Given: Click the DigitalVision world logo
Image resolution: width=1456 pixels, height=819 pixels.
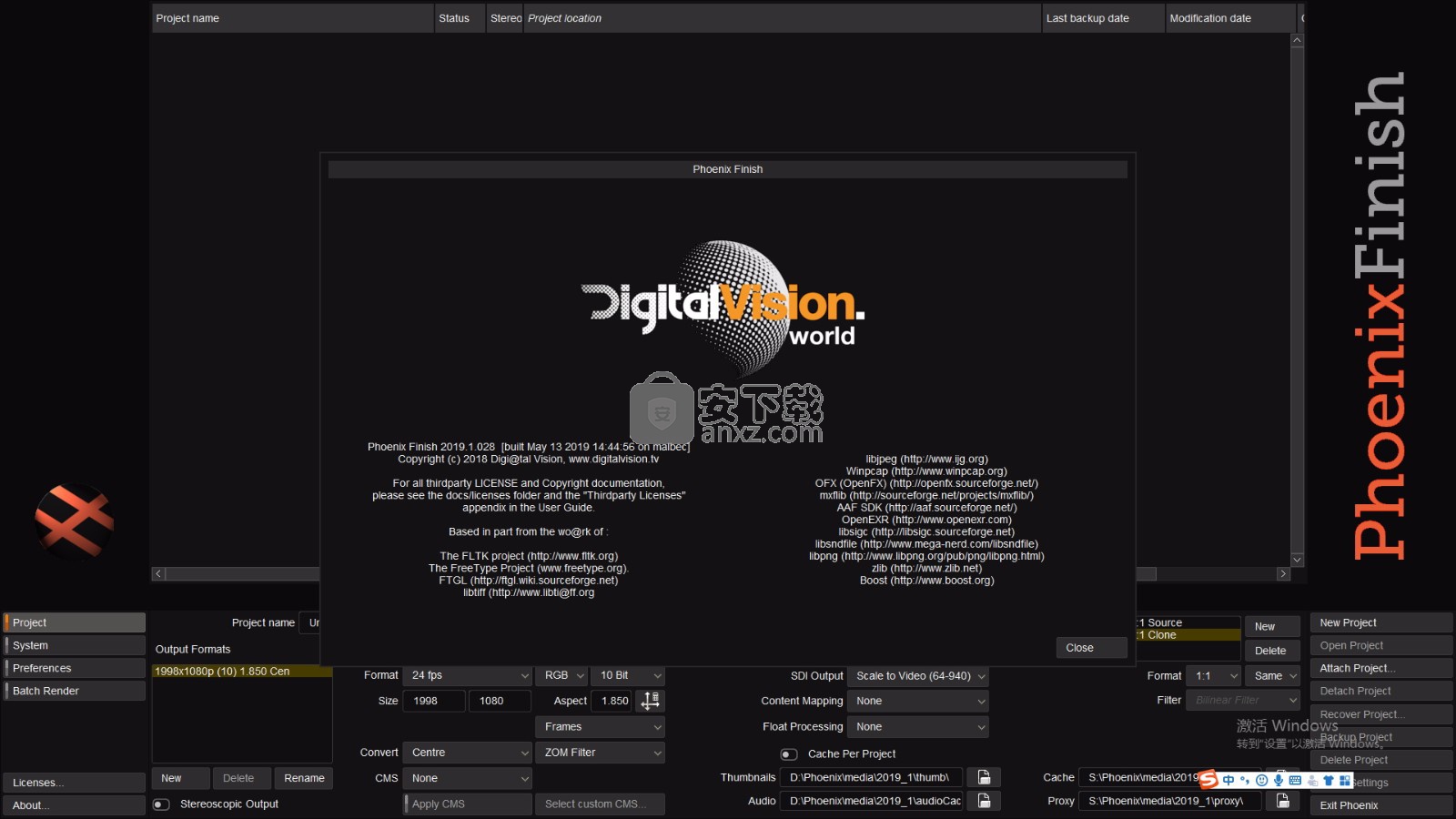Looking at the screenshot, I should point(723,308).
